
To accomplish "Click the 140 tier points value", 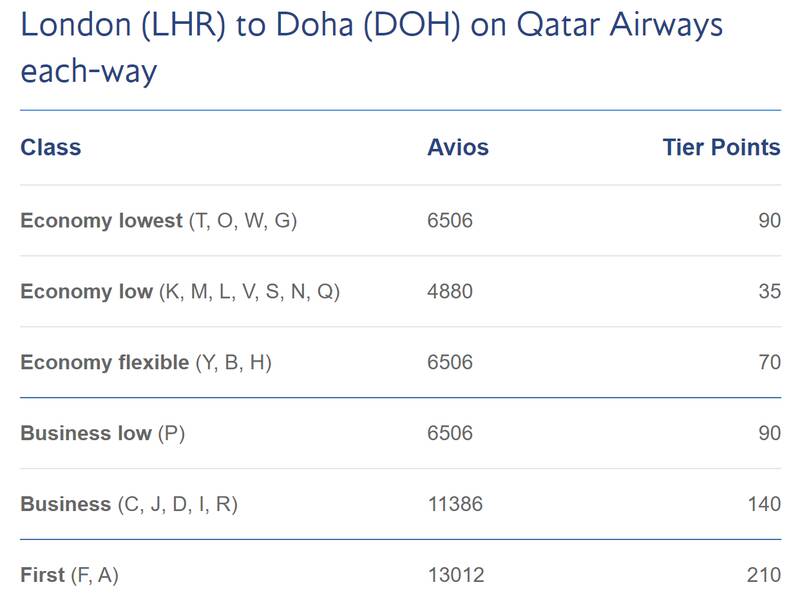I will point(764,505).
